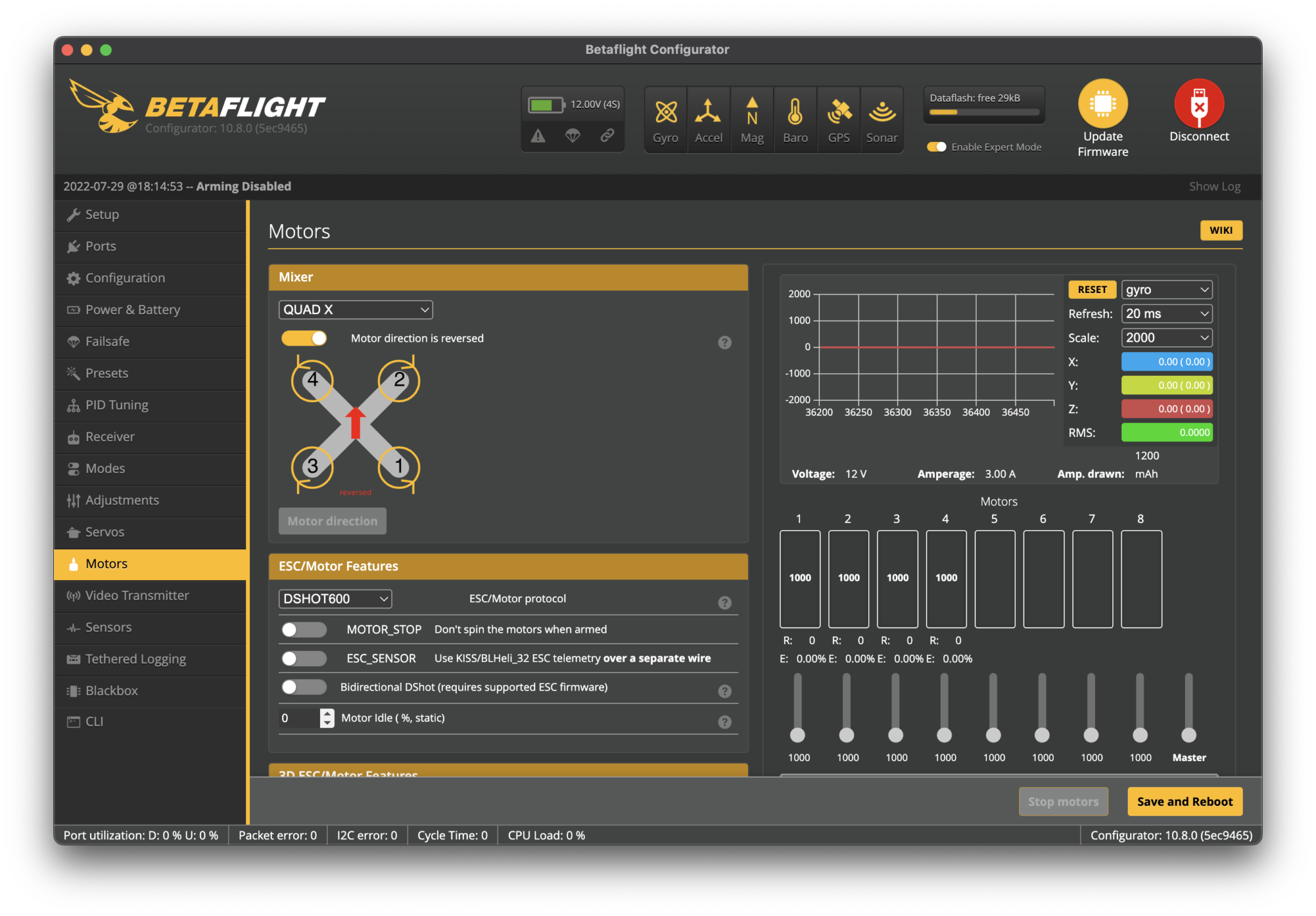Open the PID Tuning tab

point(116,405)
